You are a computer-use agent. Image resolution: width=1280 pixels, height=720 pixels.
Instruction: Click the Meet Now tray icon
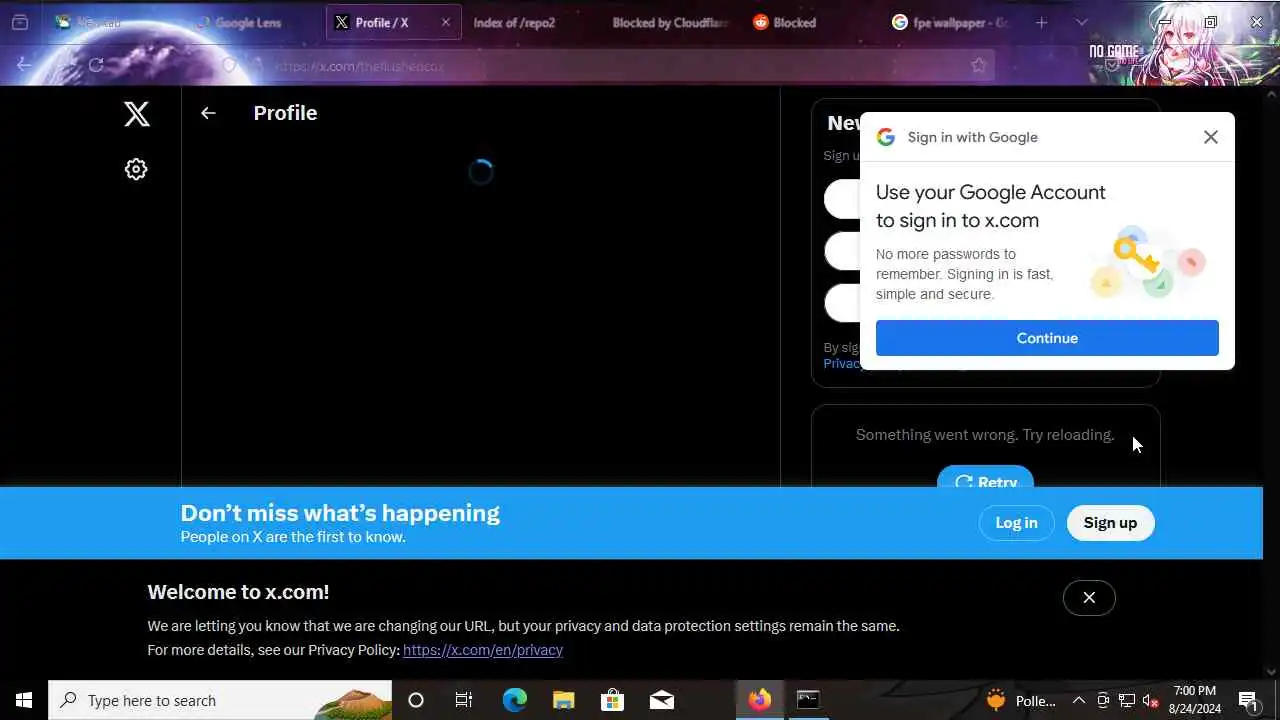tap(1103, 700)
